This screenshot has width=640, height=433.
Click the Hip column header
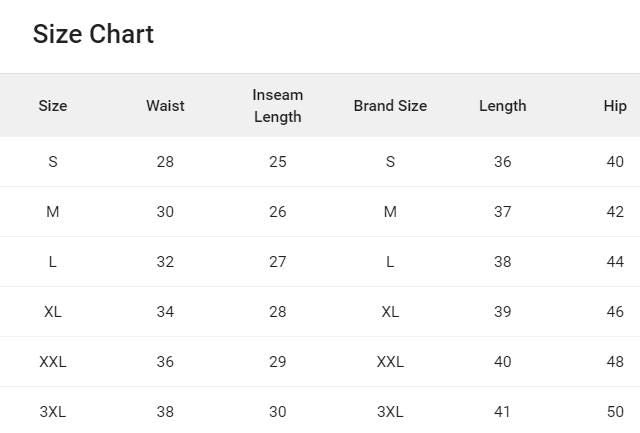point(615,106)
